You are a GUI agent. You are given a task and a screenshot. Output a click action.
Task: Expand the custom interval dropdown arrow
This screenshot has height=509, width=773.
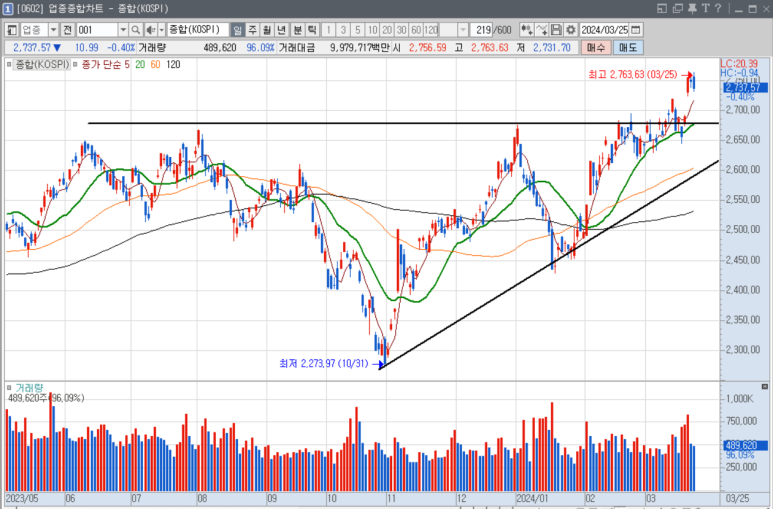point(462,30)
